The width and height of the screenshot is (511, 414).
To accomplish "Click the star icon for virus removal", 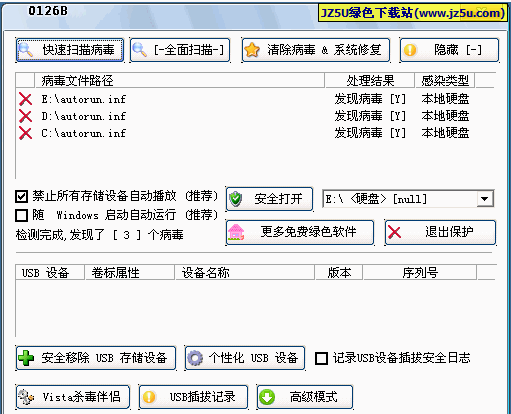I will coord(252,50).
